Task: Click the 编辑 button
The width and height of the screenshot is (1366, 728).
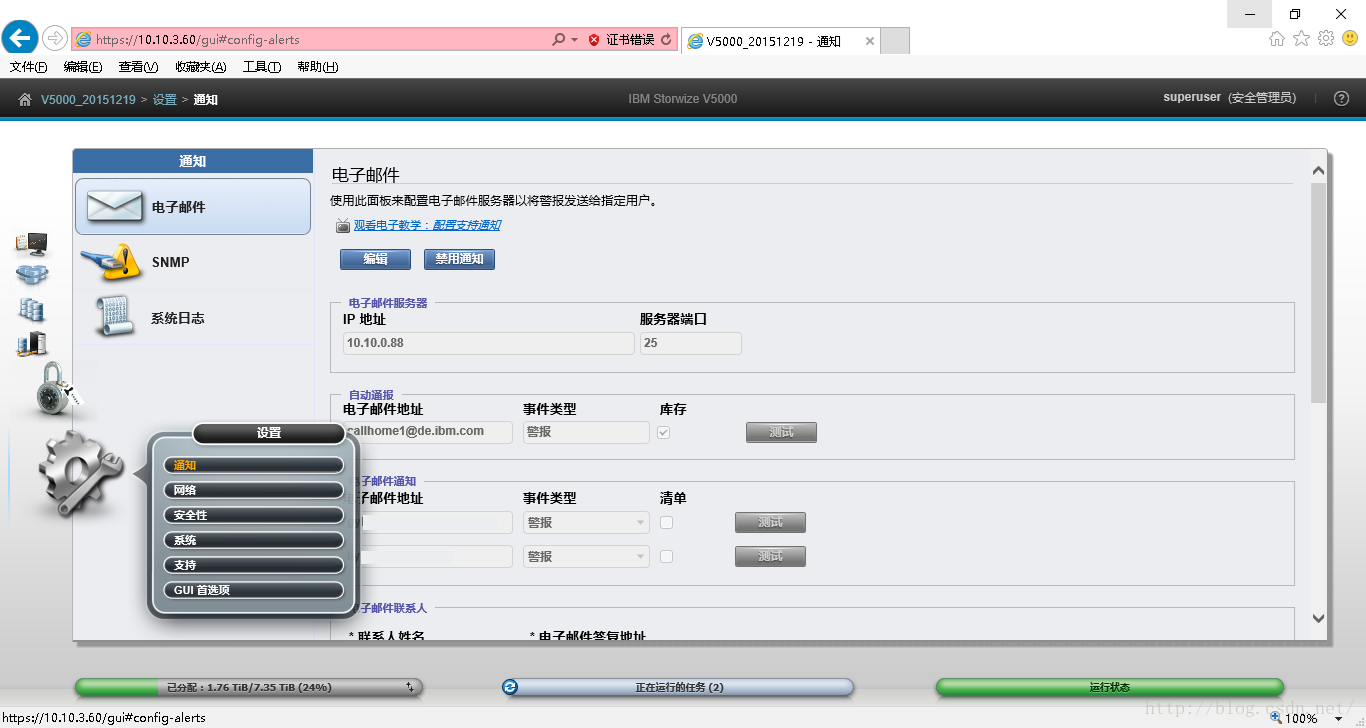Action: pos(375,259)
